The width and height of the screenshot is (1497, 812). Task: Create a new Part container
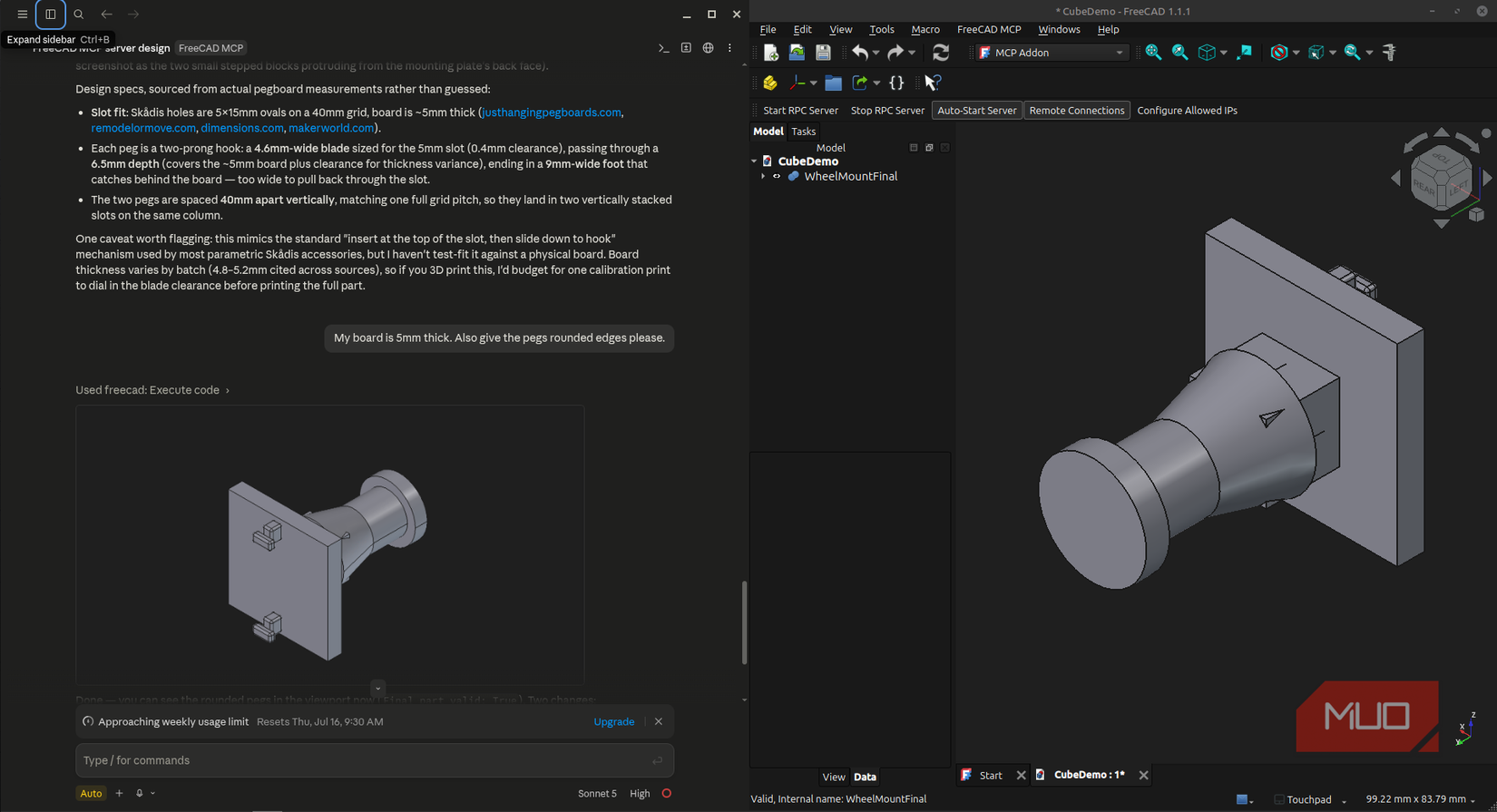tap(770, 83)
